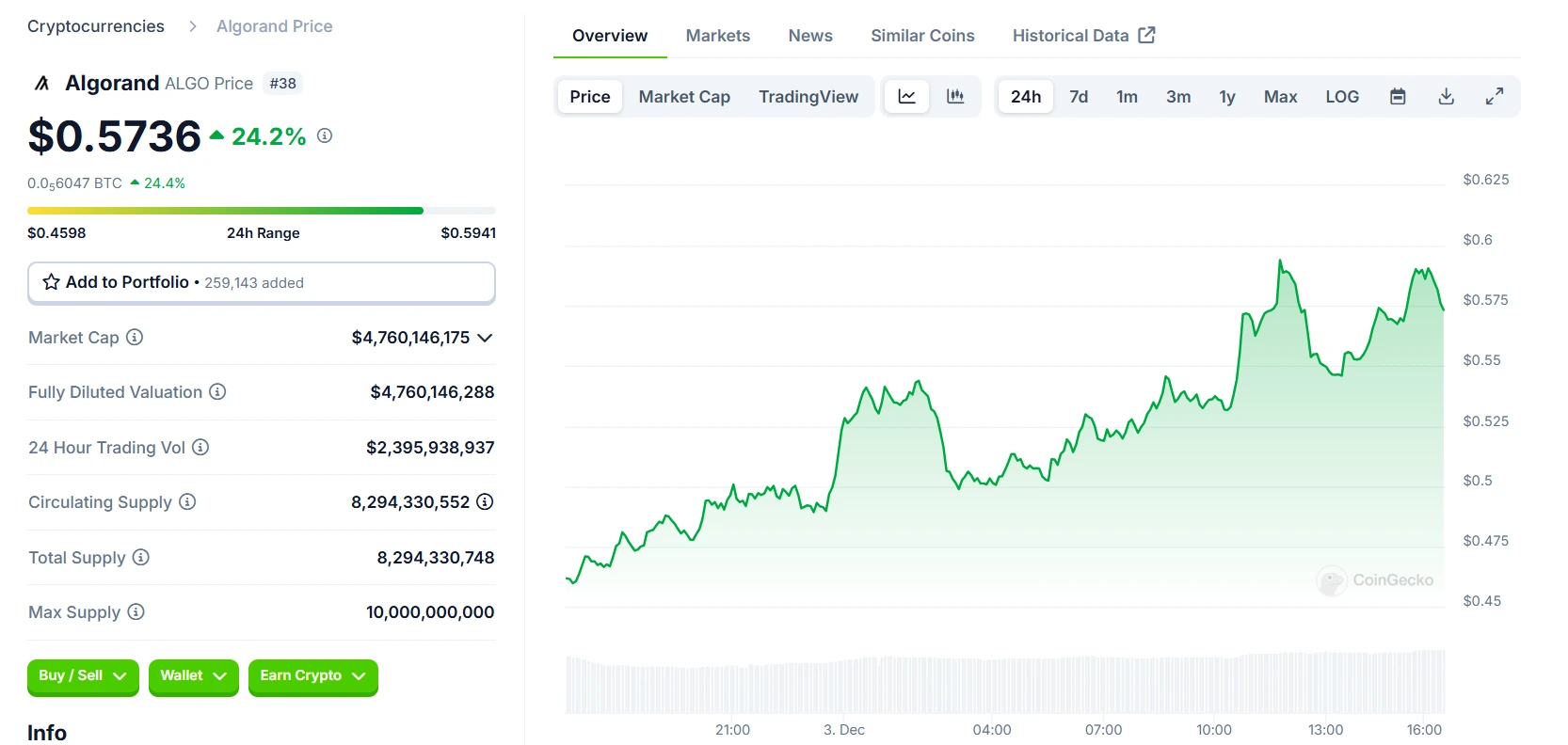
Task: Click the 0.0₅6047 BTC value
Action: coord(74,183)
